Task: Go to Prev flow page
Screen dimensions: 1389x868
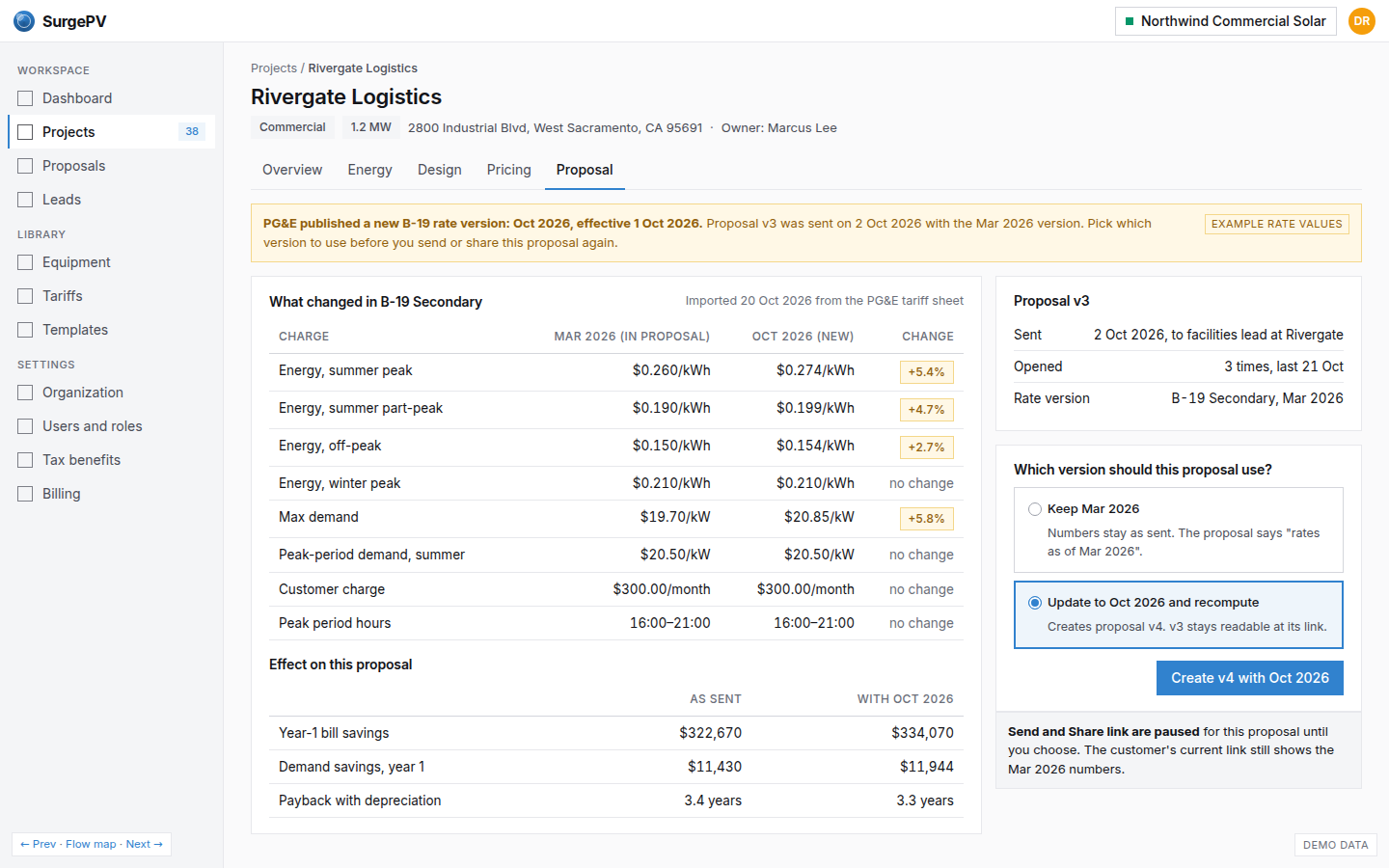Action: [39, 844]
